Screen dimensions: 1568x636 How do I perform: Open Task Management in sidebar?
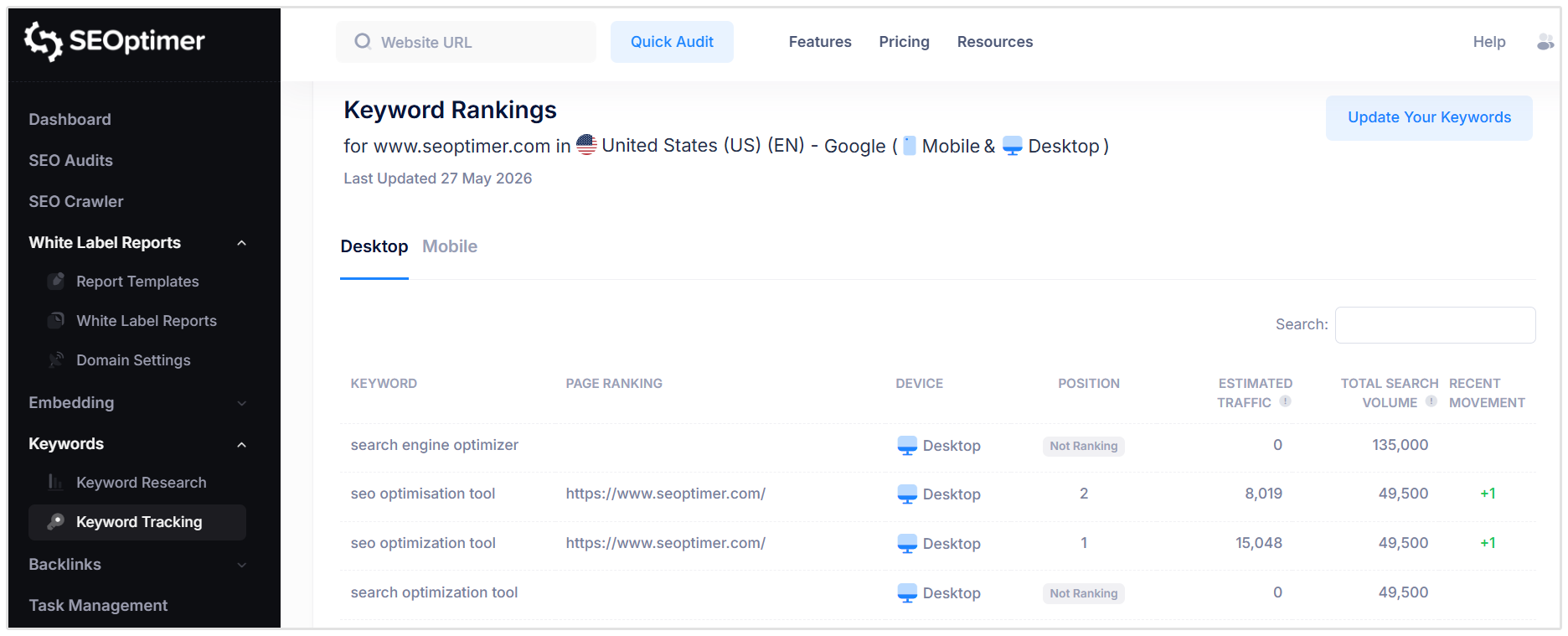click(98, 605)
